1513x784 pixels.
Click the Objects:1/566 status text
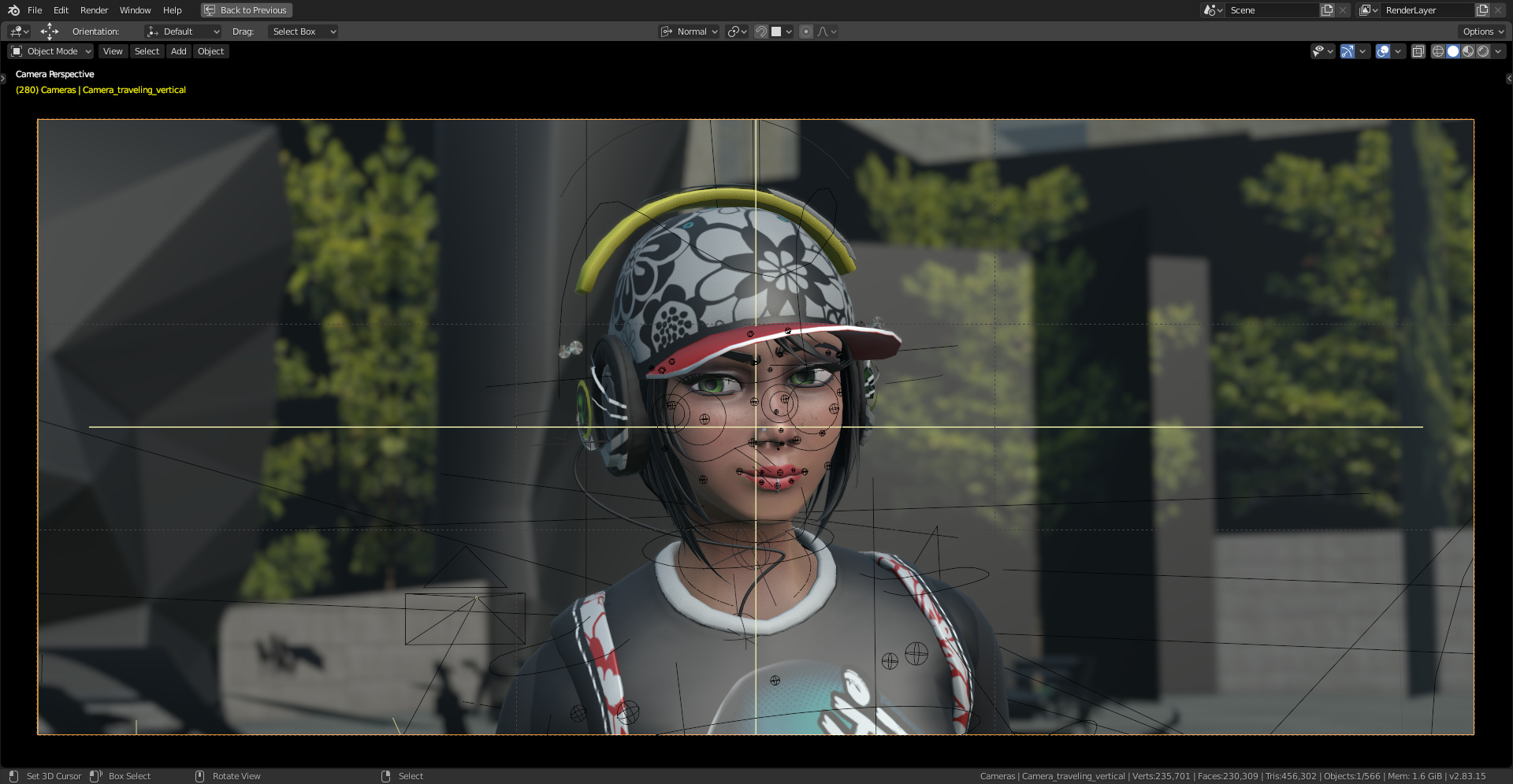(x=1351, y=776)
